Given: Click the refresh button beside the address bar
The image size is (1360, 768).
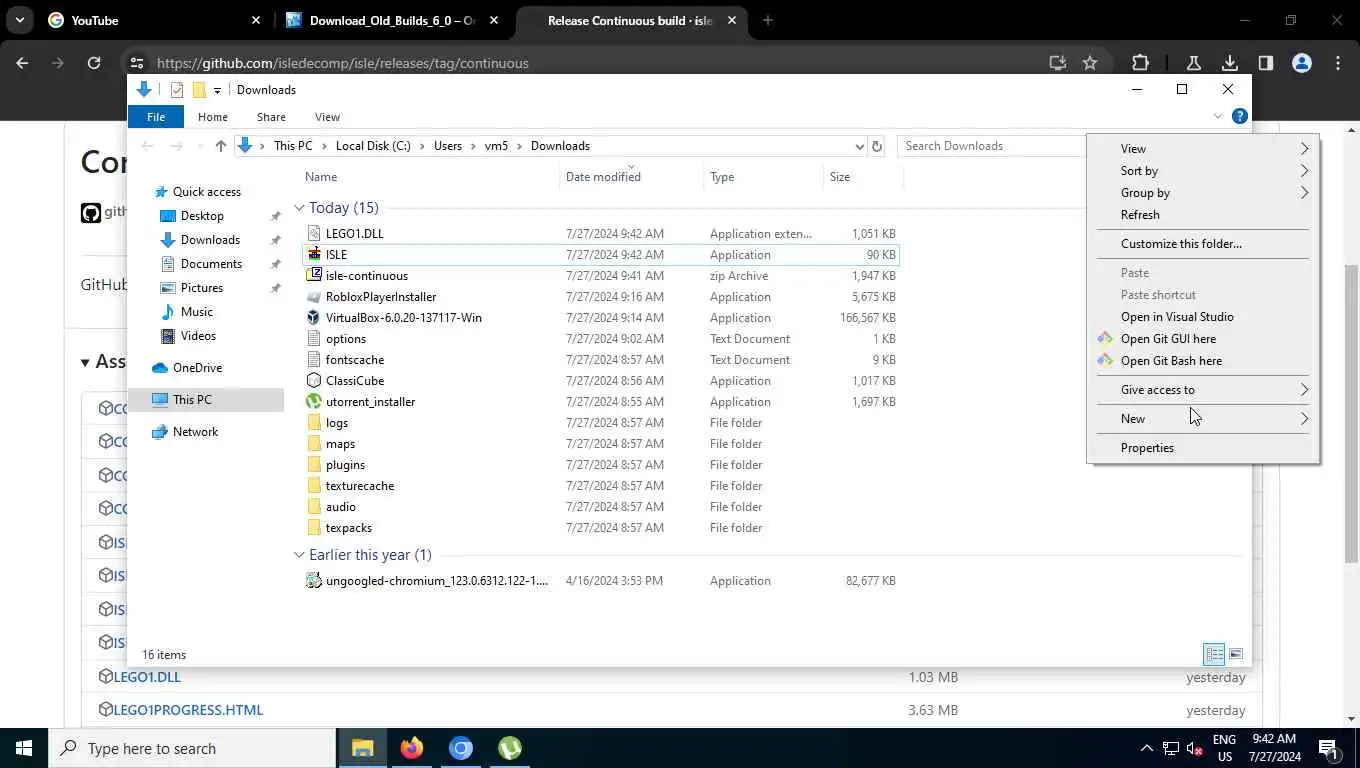Looking at the screenshot, I should point(877,146).
